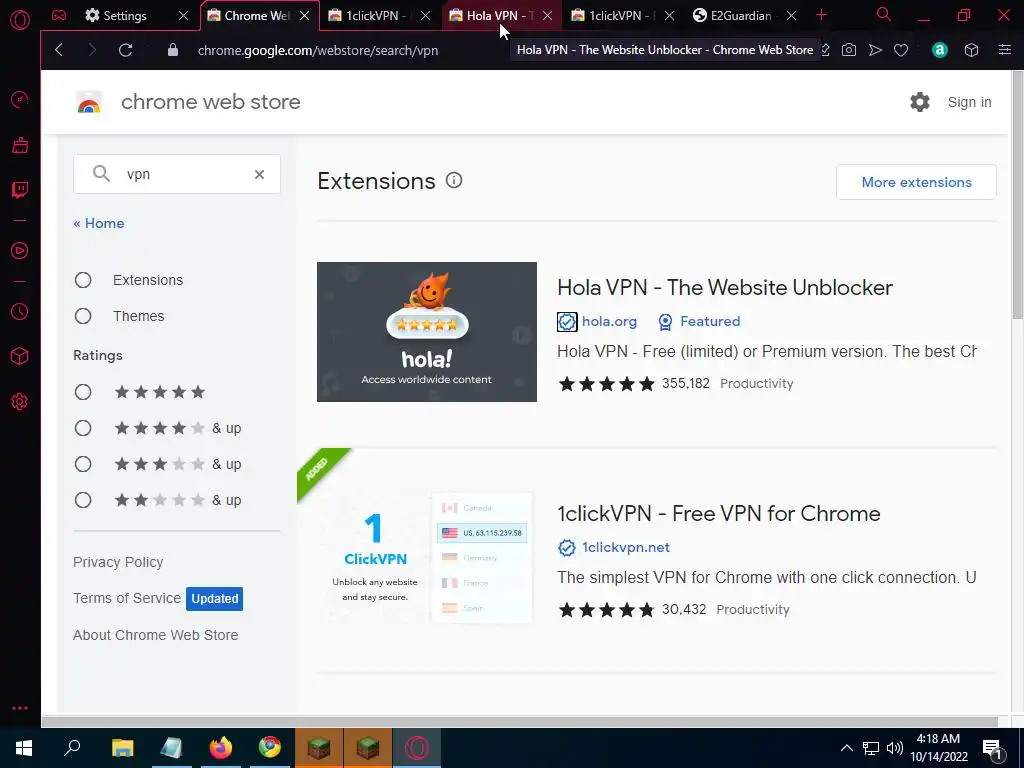Image resolution: width=1024 pixels, height=768 pixels.
Task: Open File Explorer from the taskbar
Action: tap(122, 748)
